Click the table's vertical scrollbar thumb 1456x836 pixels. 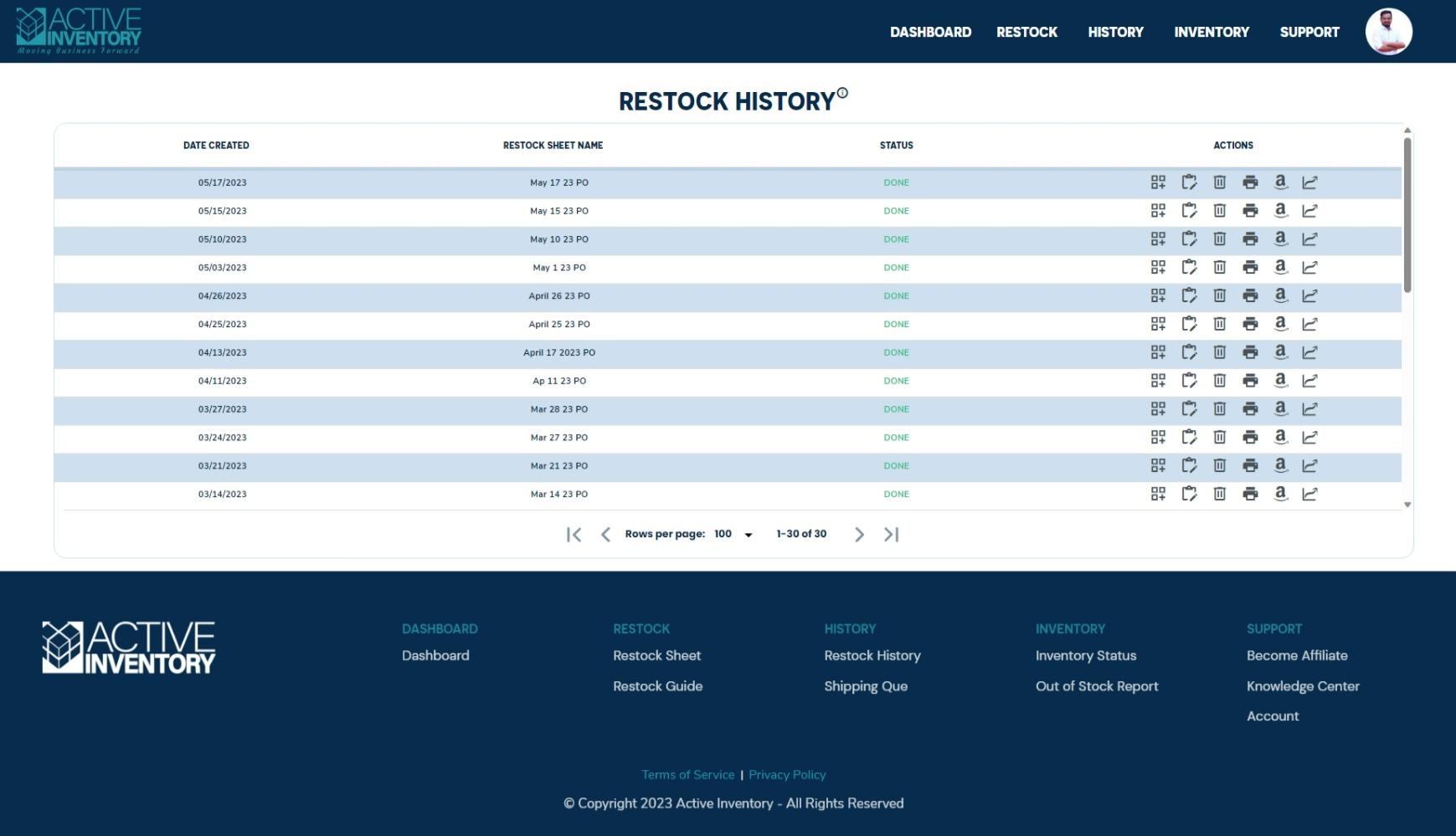[1407, 213]
